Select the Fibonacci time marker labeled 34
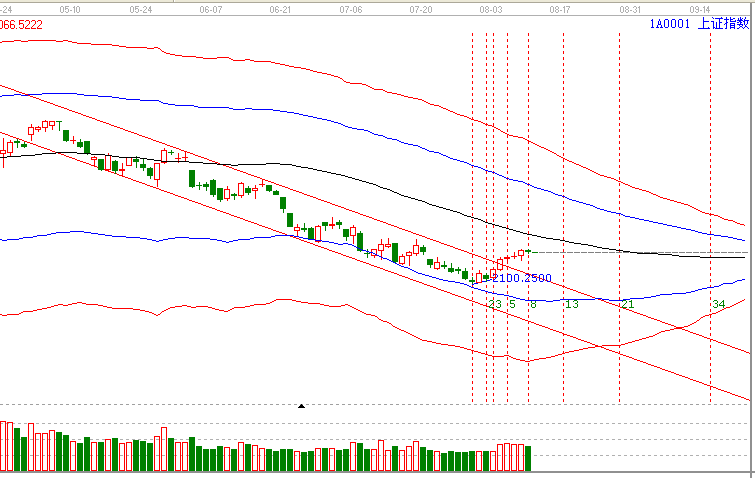The width and height of the screenshot is (755, 478). tap(717, 304)
